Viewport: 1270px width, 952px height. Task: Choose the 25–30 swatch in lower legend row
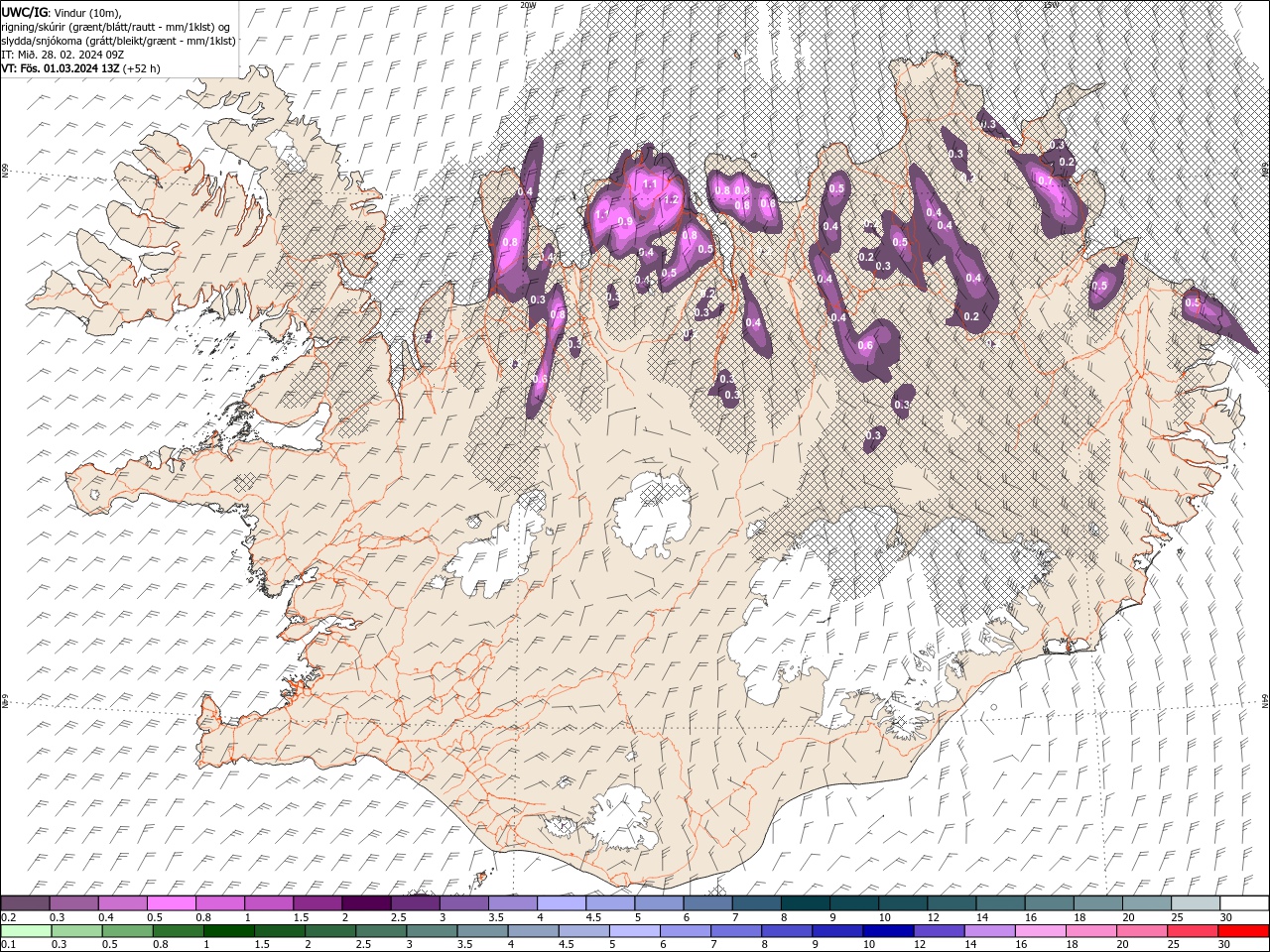point(1193,931)
